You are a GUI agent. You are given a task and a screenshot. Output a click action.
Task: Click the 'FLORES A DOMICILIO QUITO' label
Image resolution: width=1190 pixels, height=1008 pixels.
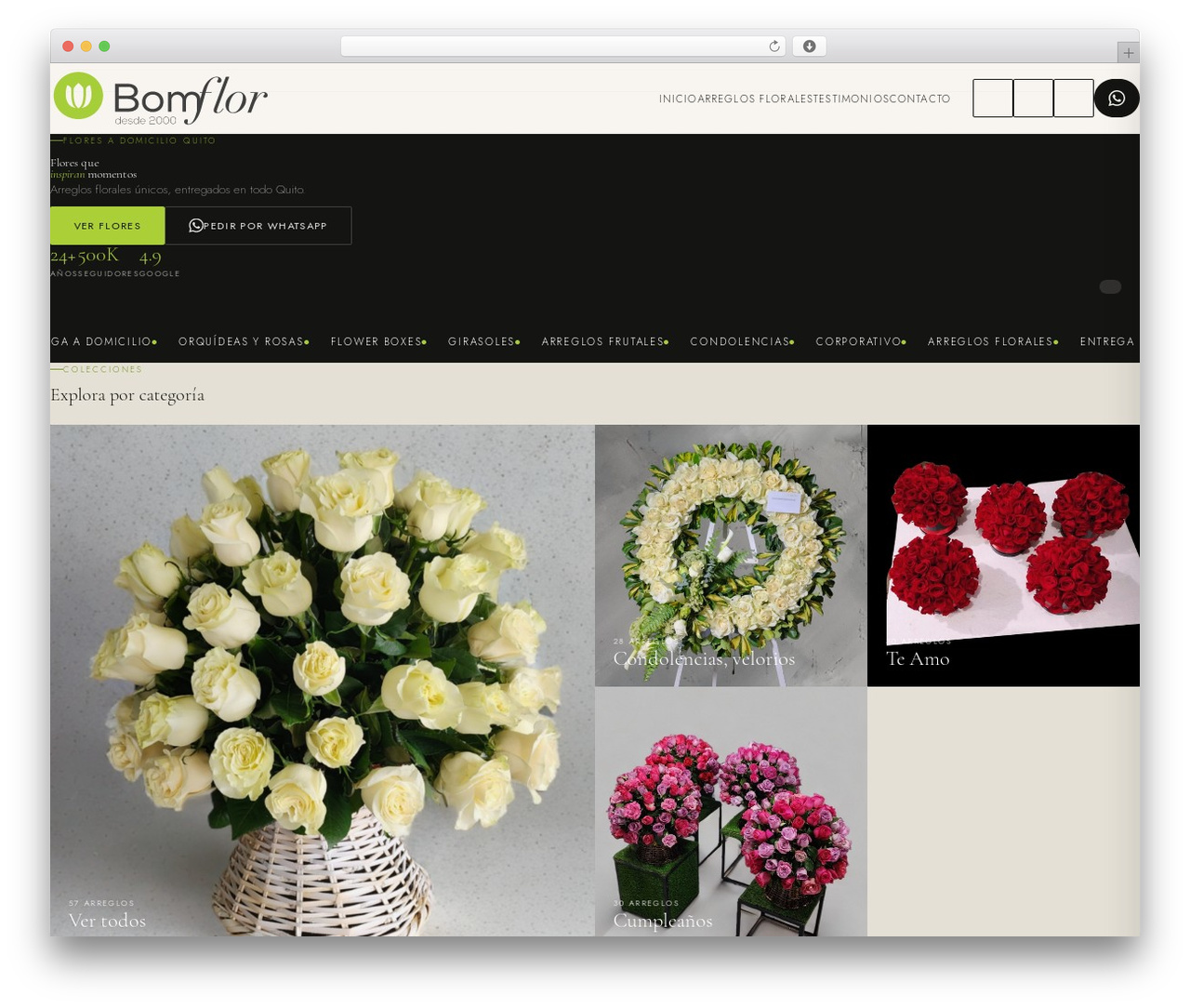[139, 140]
